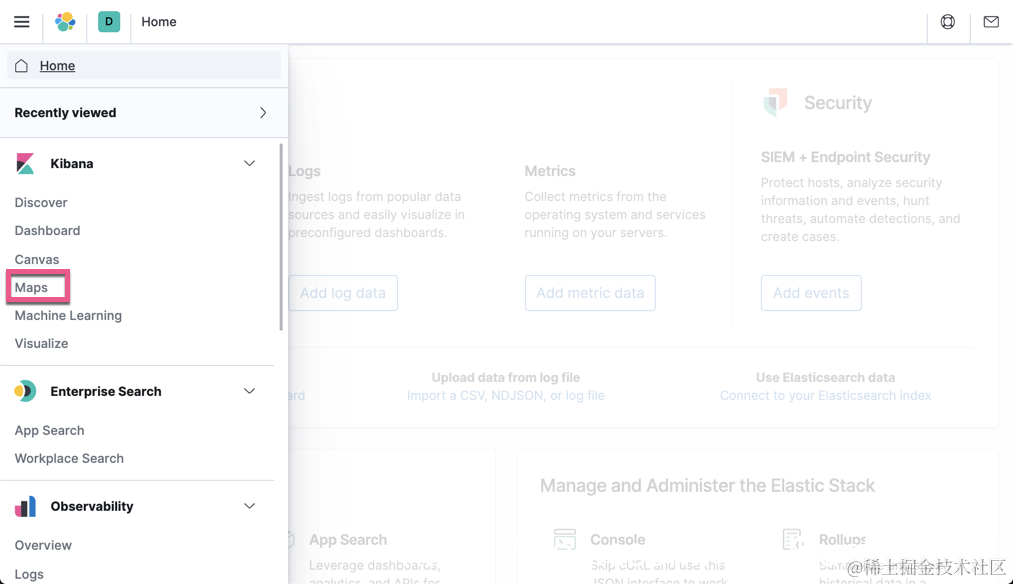The image size is (1013, 584).
Task: Click the Security heading
Action: (x=838, y=102)
